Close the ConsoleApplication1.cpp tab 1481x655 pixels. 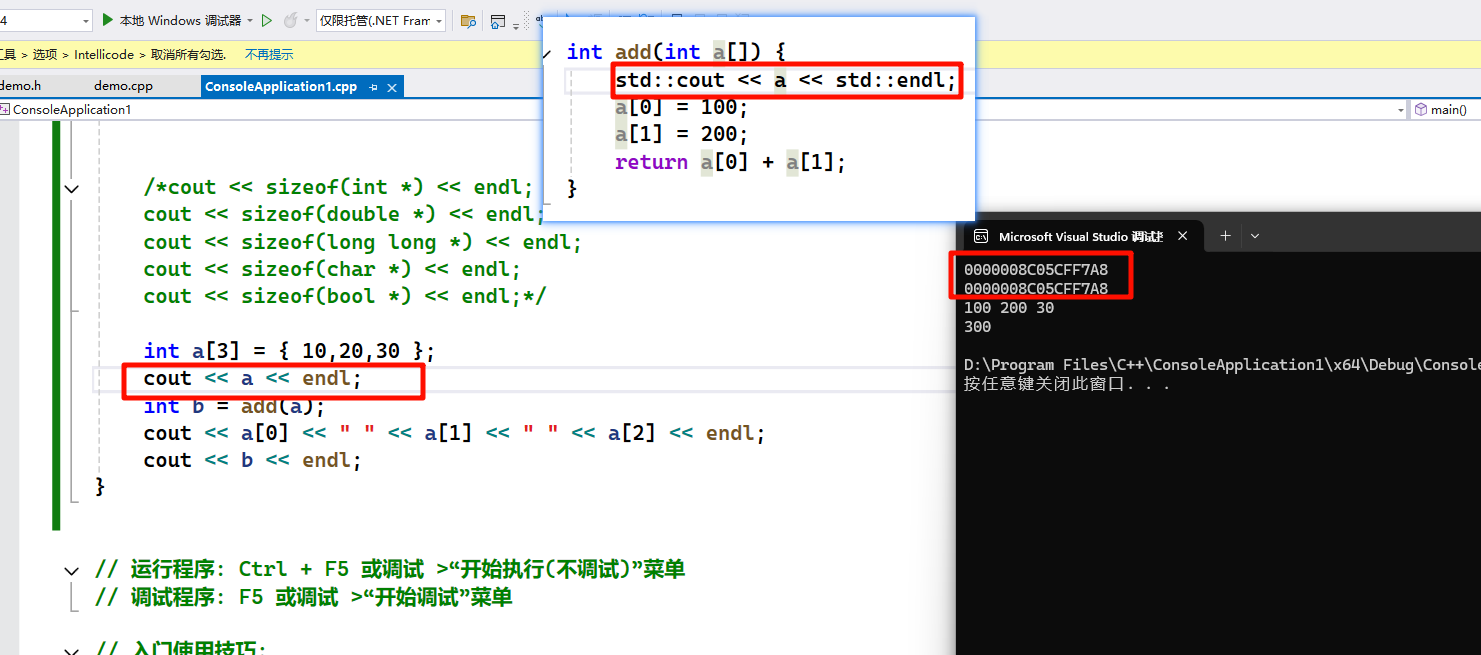click(393, 88)
